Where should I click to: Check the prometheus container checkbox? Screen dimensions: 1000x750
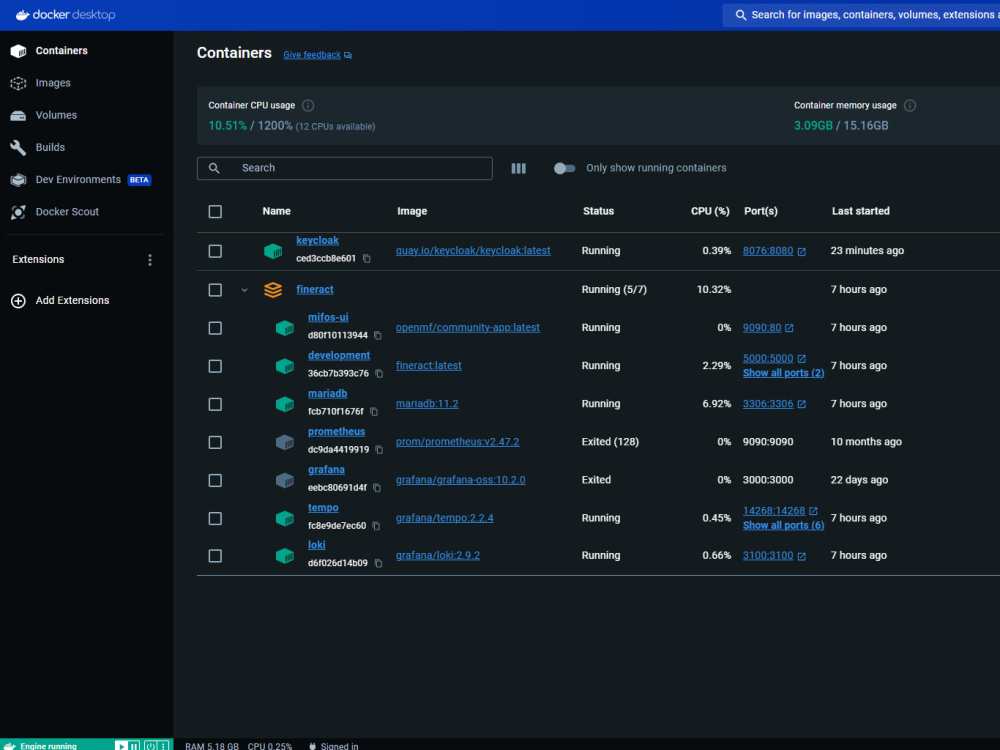[216, 443]
